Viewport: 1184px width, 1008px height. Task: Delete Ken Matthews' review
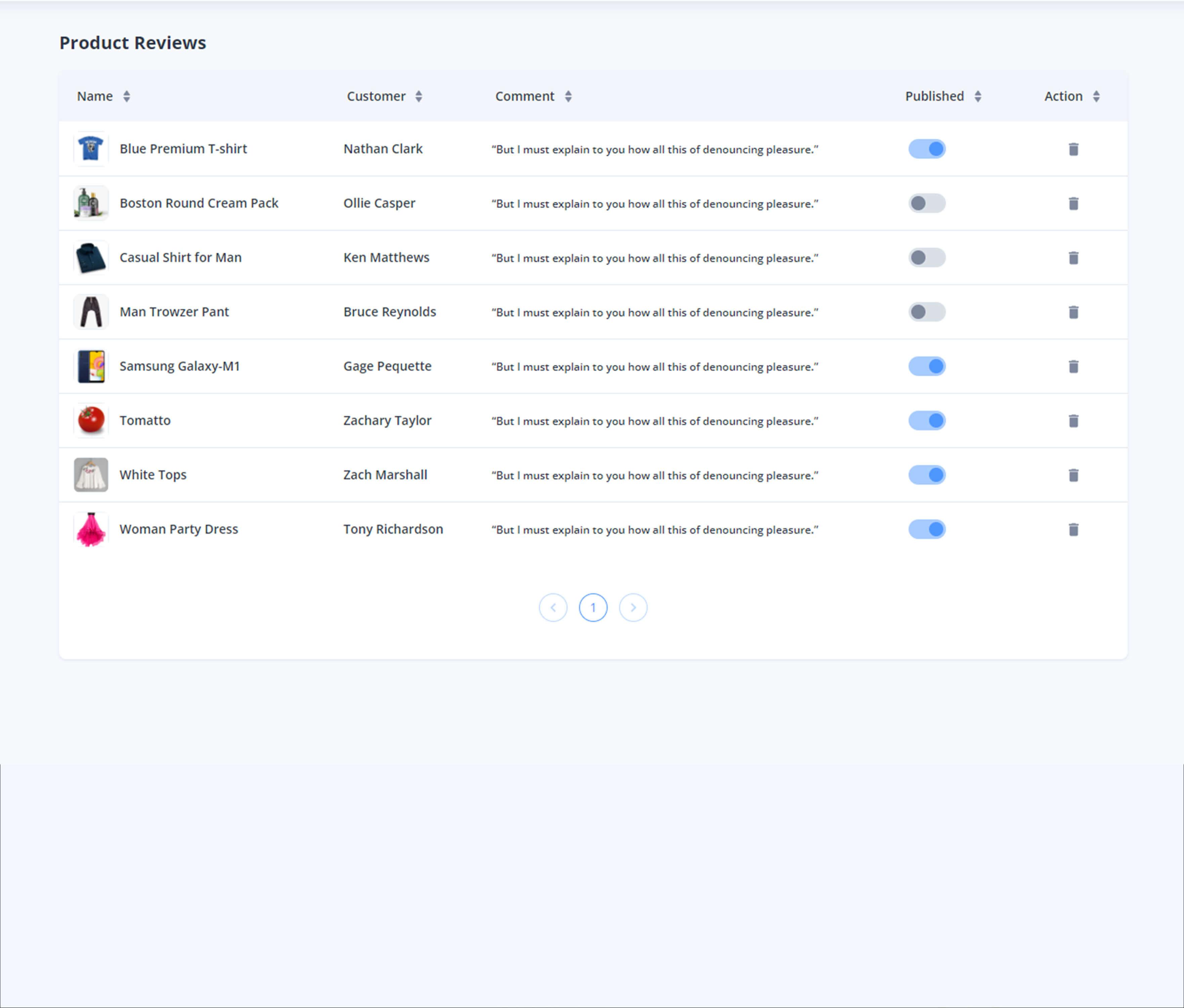(1073, 258)
